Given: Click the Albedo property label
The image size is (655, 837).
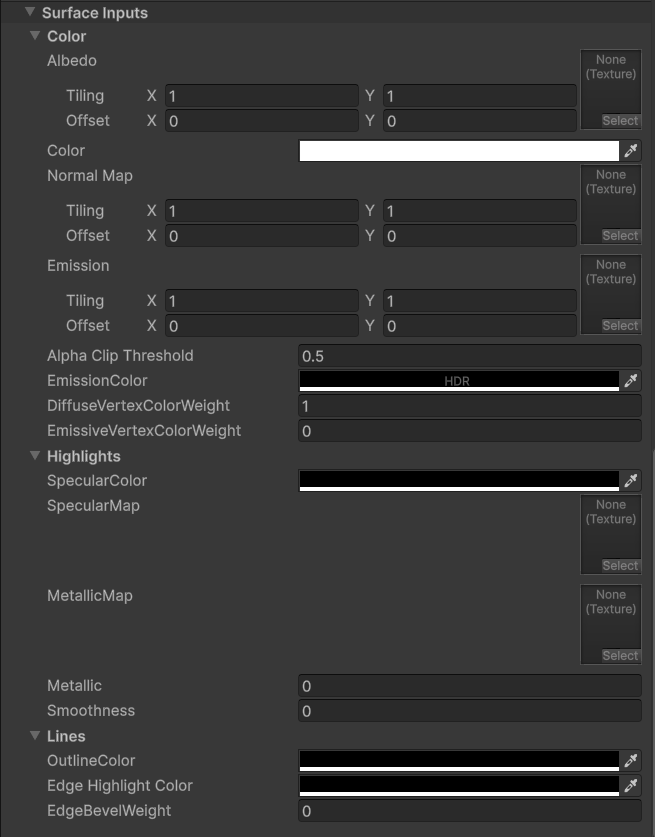Looking at the screenshot, I should pos(72,61).
